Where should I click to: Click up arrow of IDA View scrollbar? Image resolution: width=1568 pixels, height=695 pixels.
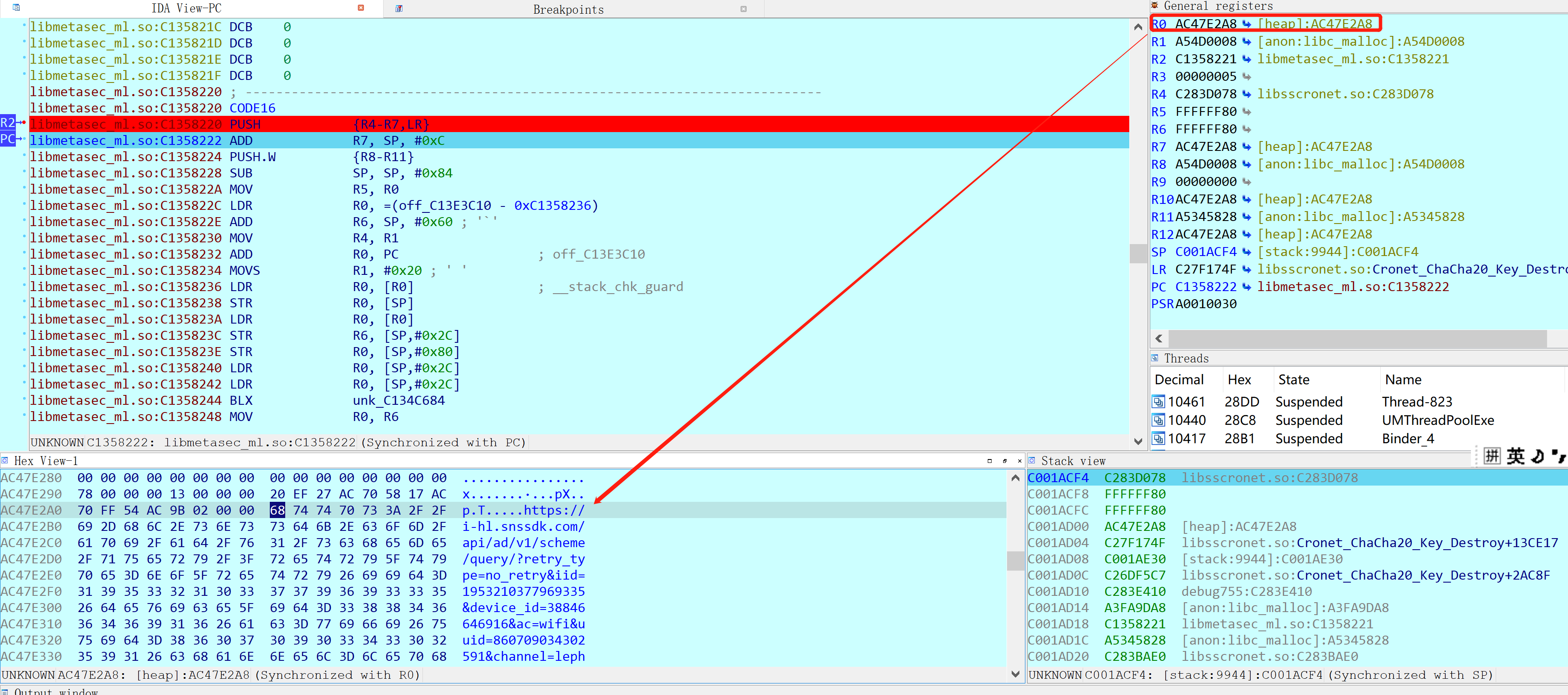pyautogui.click(x=1138, y=27)
